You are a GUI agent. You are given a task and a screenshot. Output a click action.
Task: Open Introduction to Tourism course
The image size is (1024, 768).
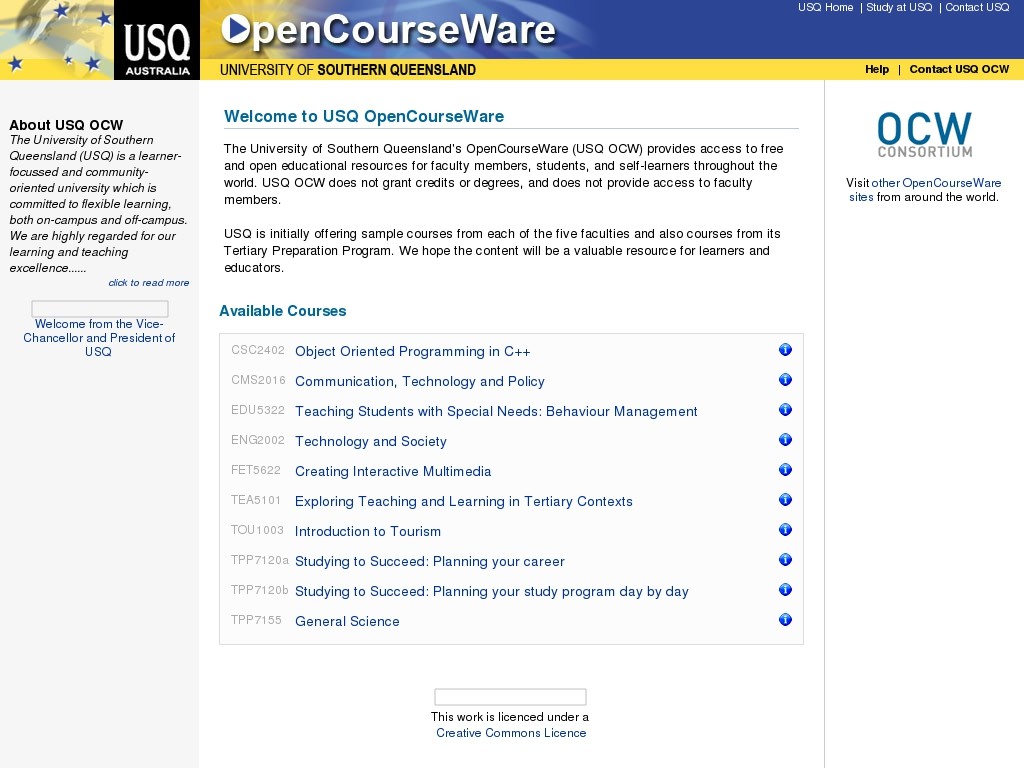(x=368, y=532)
